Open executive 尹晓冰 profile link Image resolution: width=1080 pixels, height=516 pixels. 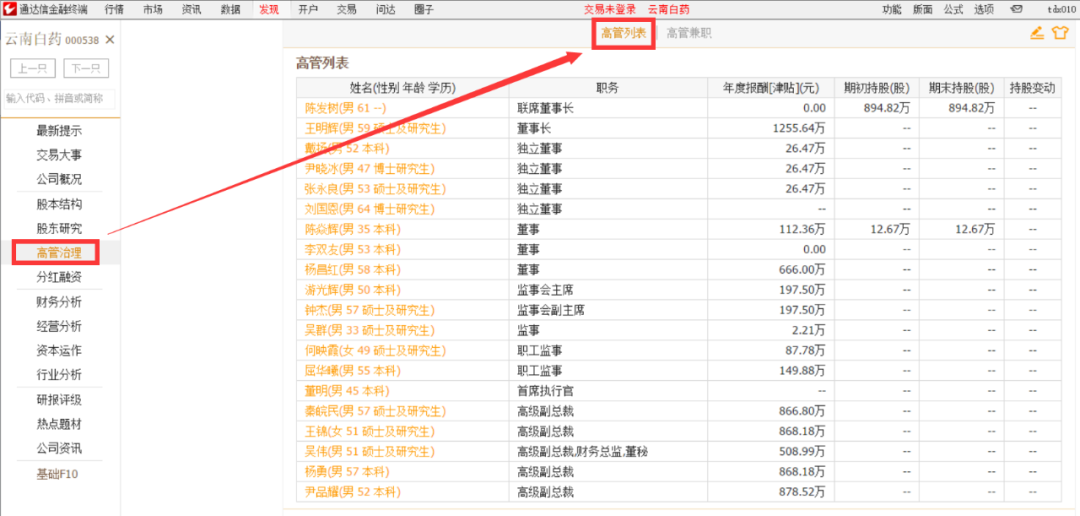[370, 169]
